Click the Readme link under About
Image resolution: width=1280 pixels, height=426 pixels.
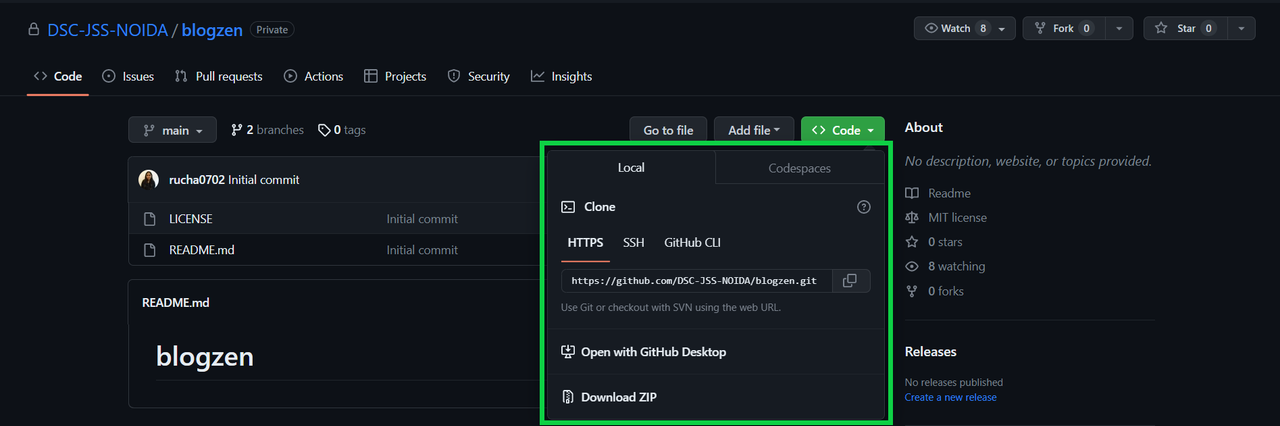click(938, 193)
